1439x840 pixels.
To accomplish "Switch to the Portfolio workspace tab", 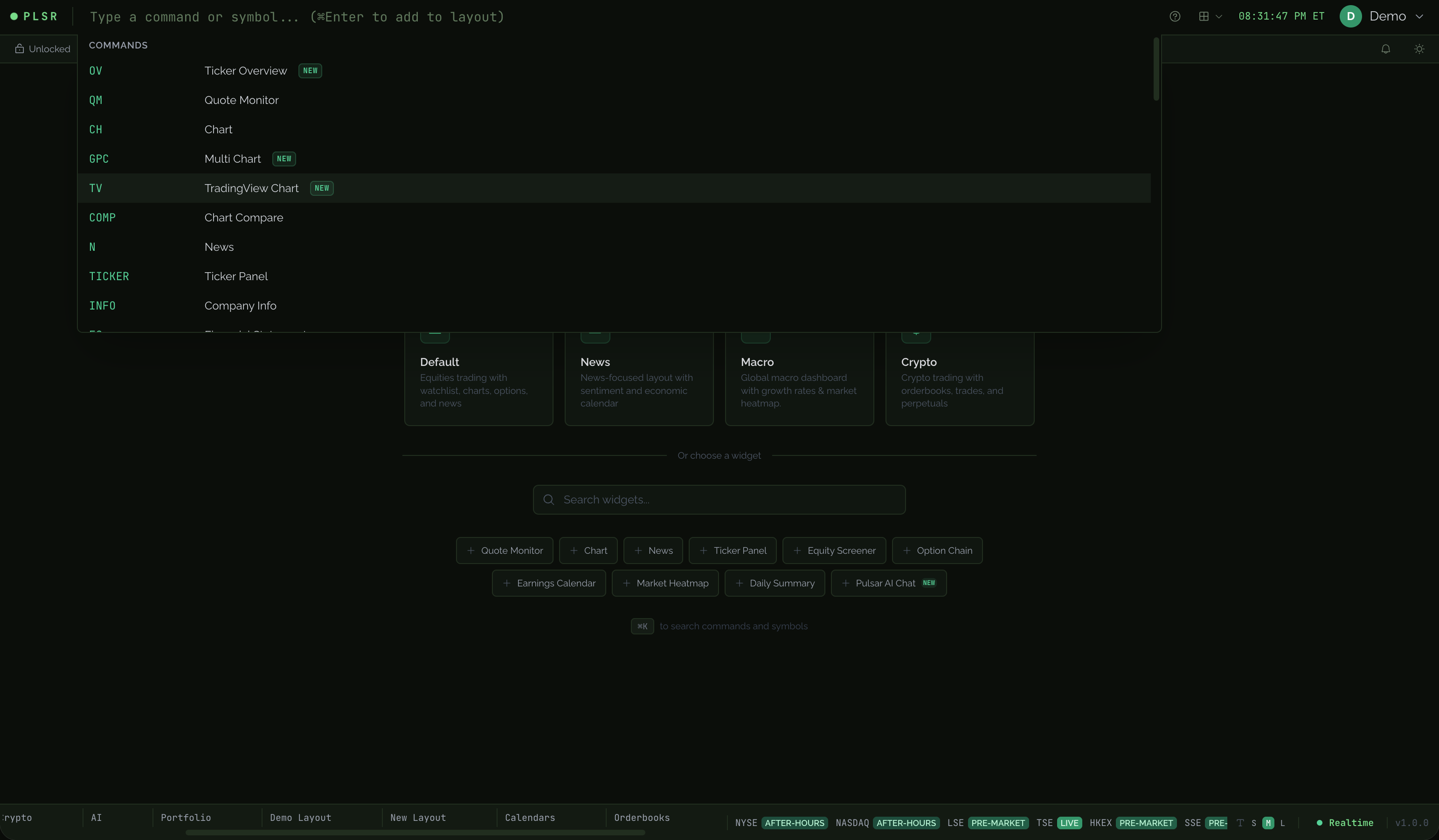I will (x=186, y=817).
